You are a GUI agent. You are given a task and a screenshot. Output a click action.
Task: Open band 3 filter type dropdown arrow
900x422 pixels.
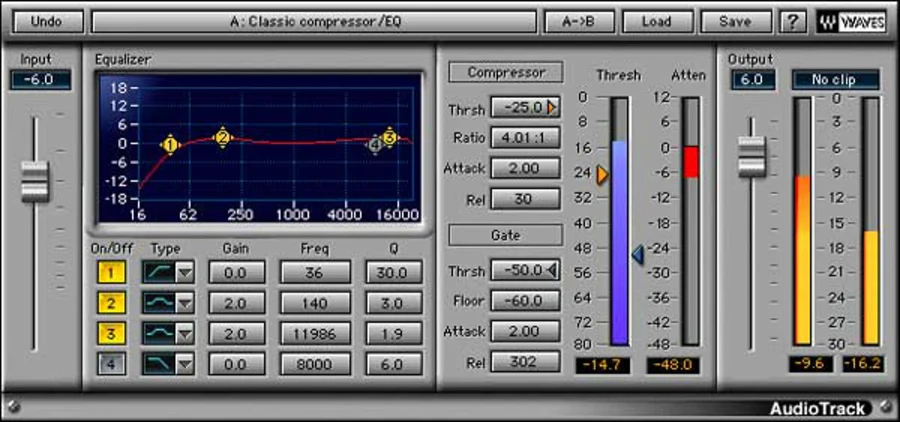(x=185, y=334)
